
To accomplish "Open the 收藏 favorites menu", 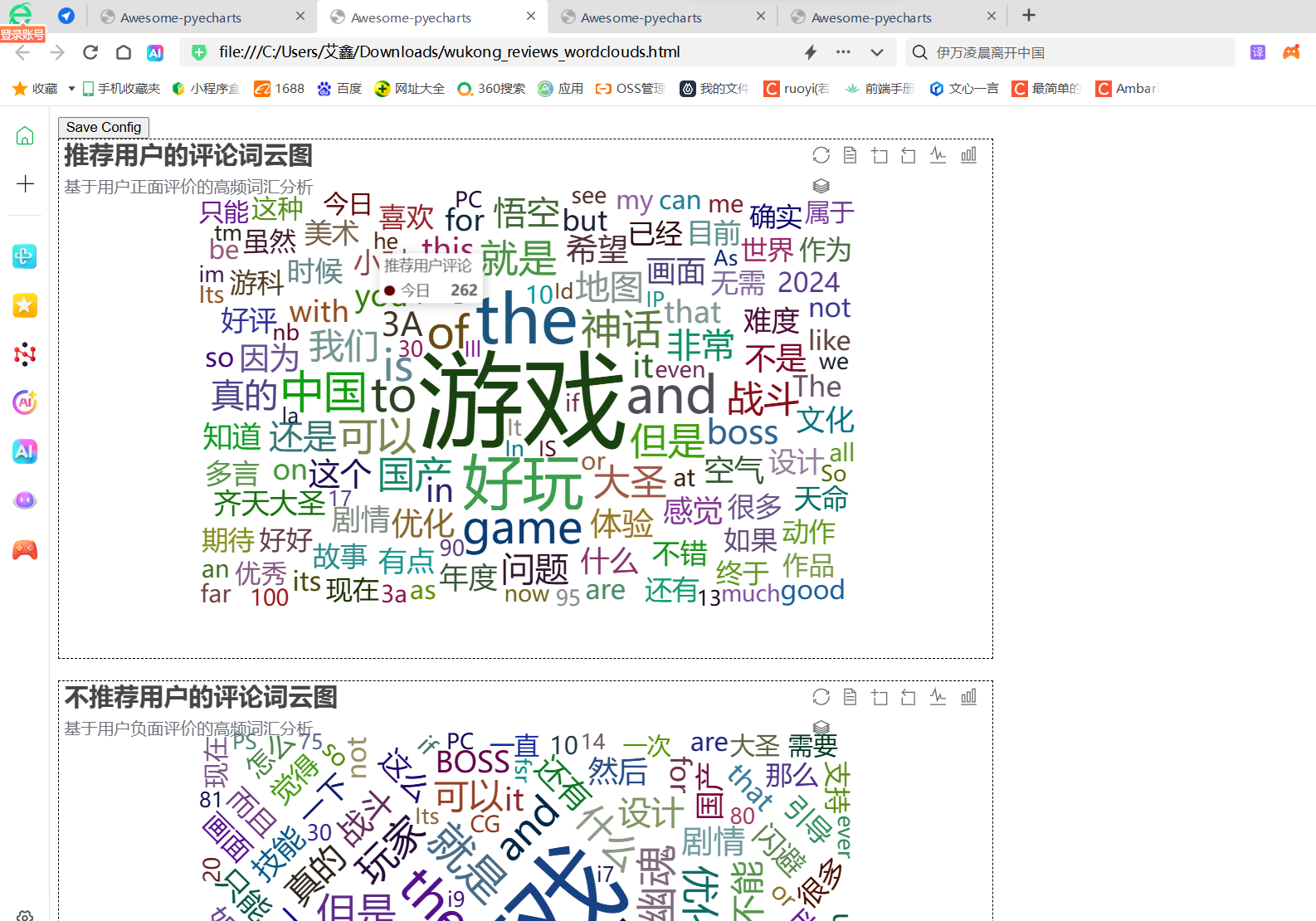I will tap(36, 89).
